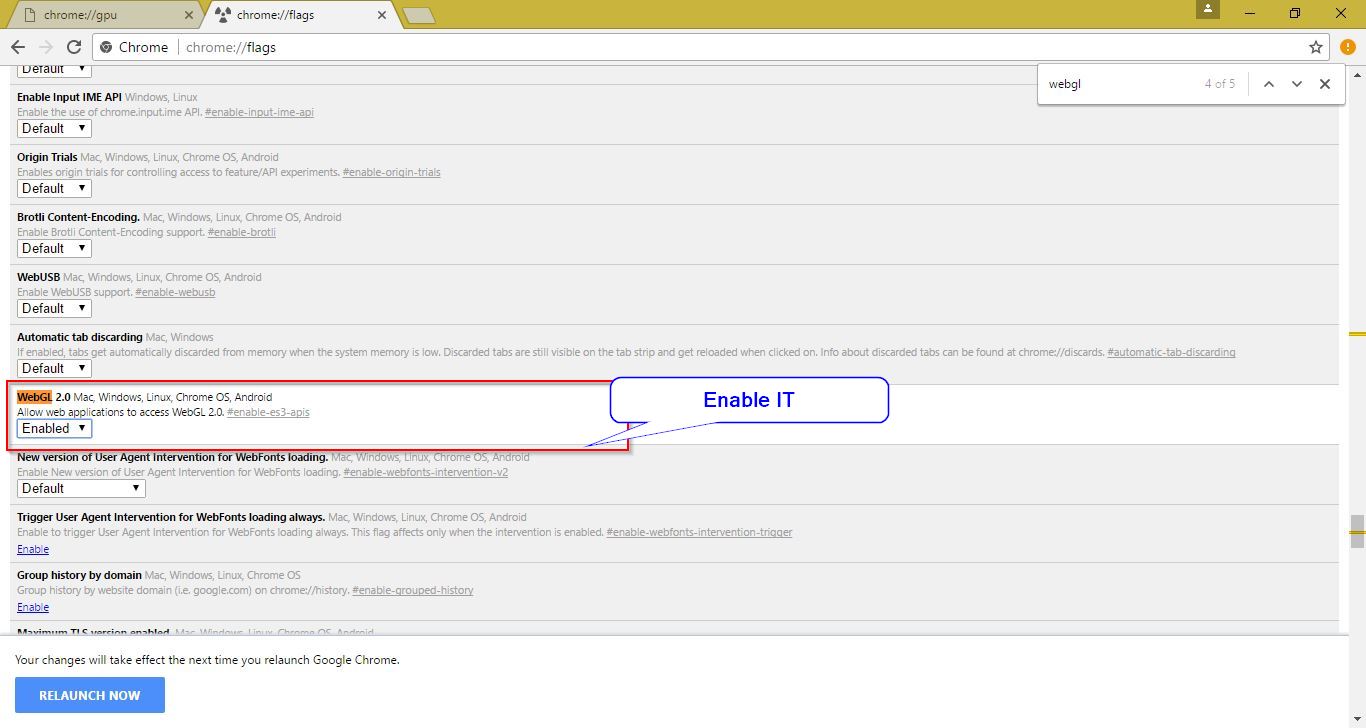The width and height of the screenshot is (1366, 728).
Task: Follow the #enable-brotli anchor link
Action: click(x=241, y=232)
